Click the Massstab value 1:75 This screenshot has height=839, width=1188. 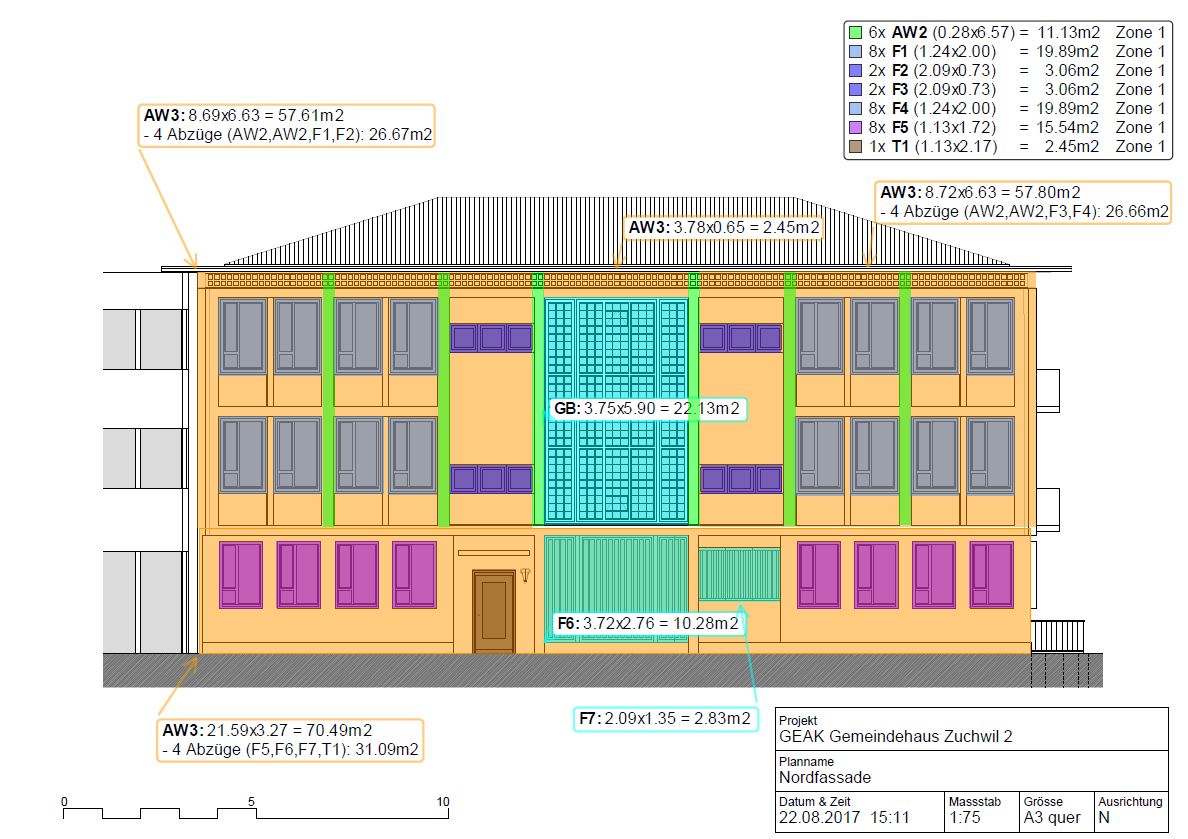(964, 817)
